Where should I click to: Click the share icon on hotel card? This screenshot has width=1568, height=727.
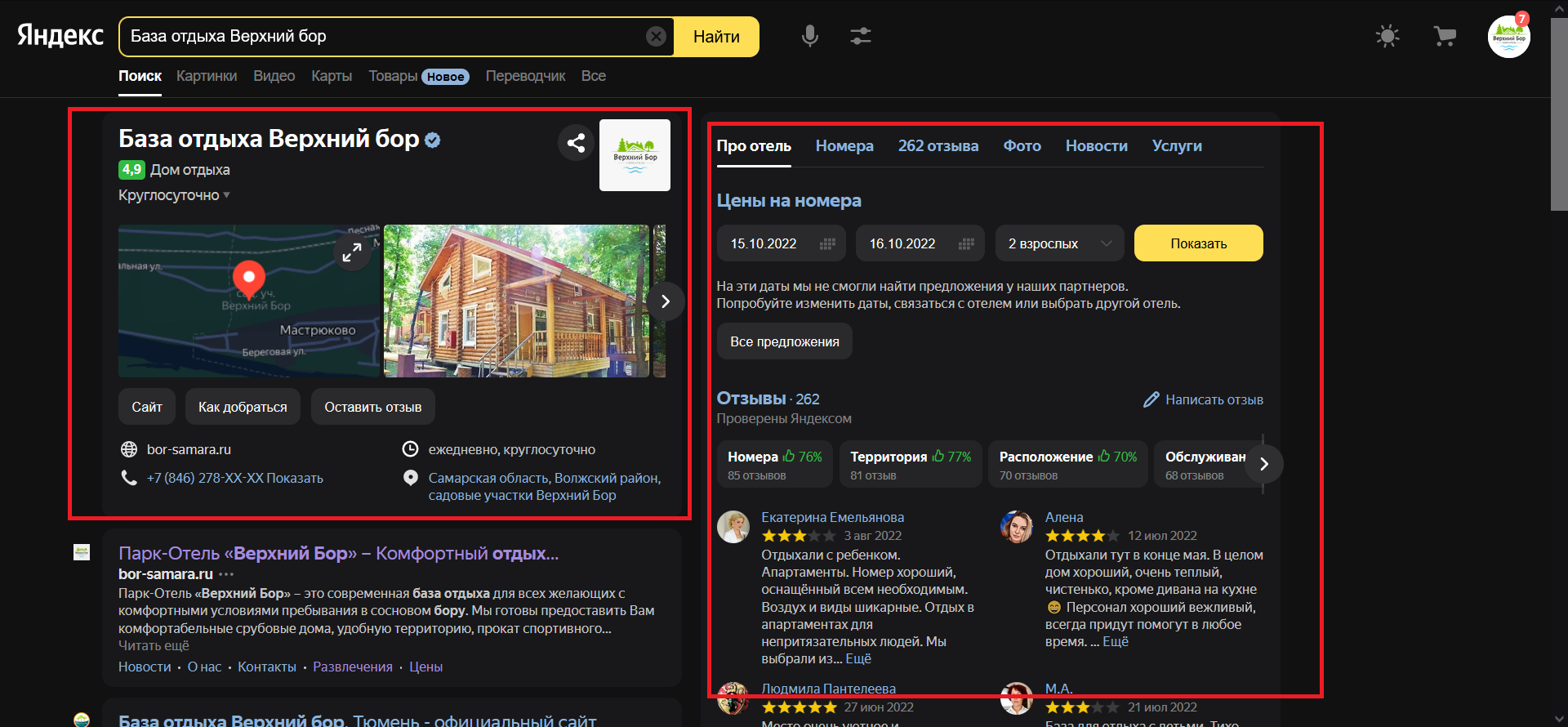[576, 143]
